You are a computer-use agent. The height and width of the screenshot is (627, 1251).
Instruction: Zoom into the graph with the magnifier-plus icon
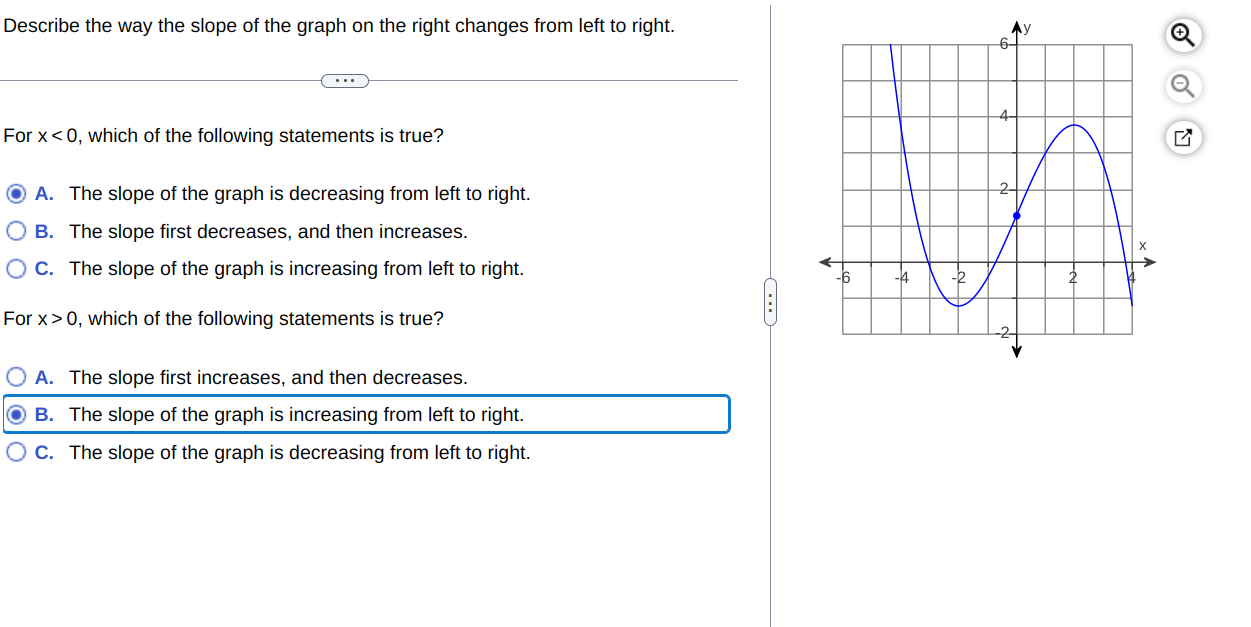point(1182,34)
